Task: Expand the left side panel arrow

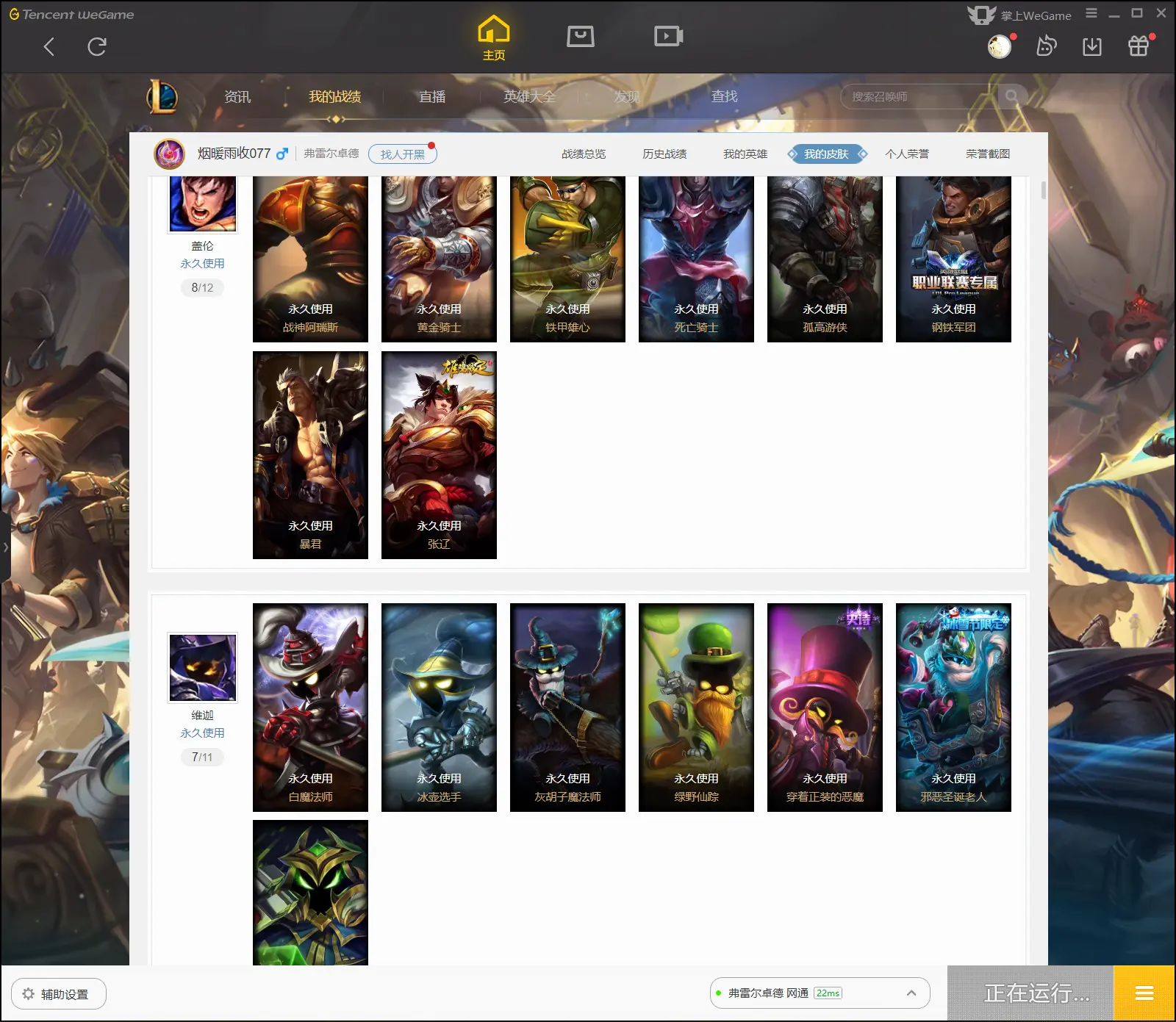Action: coord(5,547)
